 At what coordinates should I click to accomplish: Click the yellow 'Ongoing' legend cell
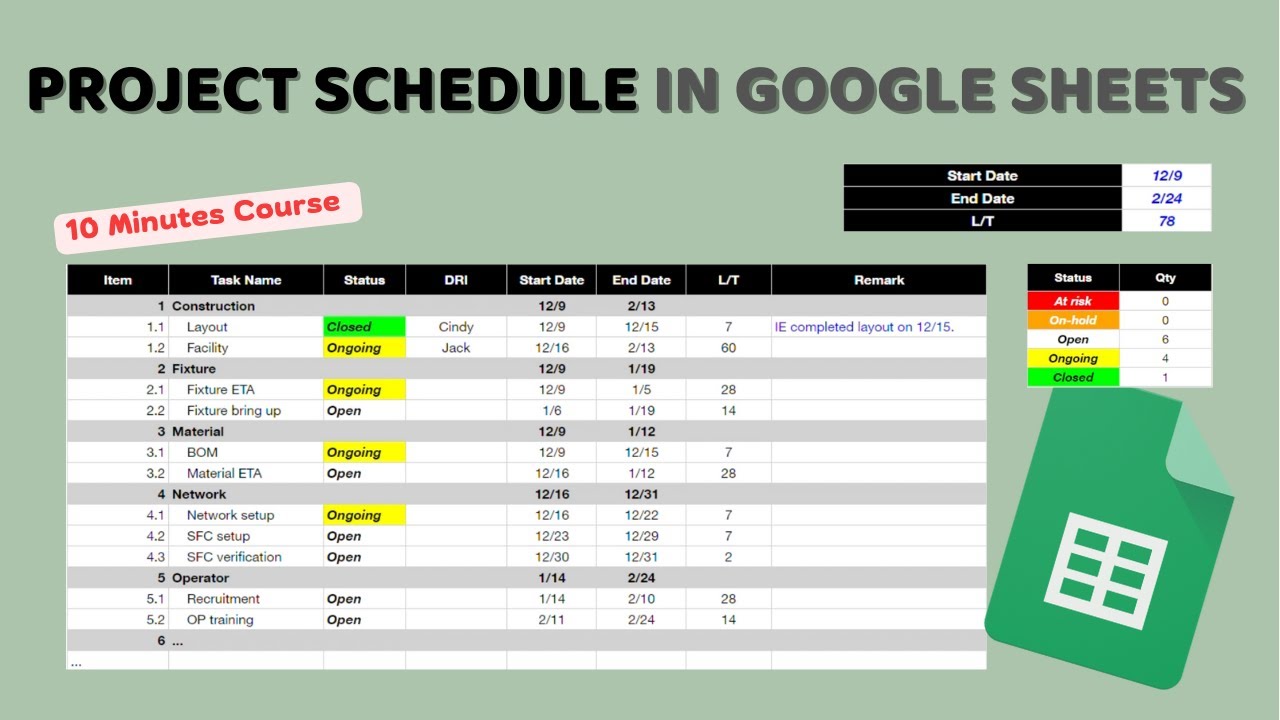[x=1073, y=358]
